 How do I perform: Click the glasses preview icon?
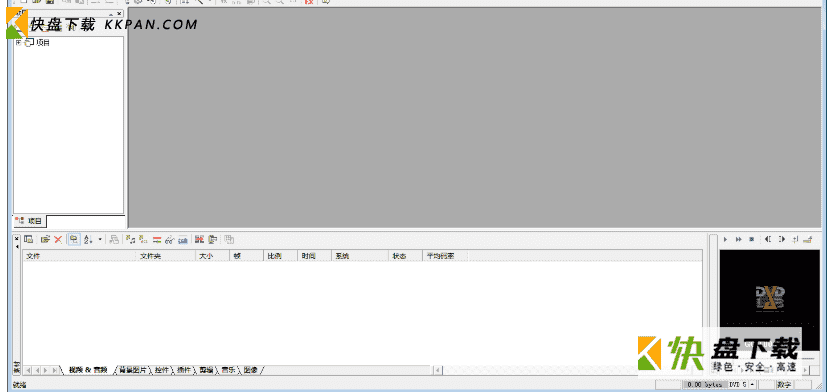click(170, 240)
